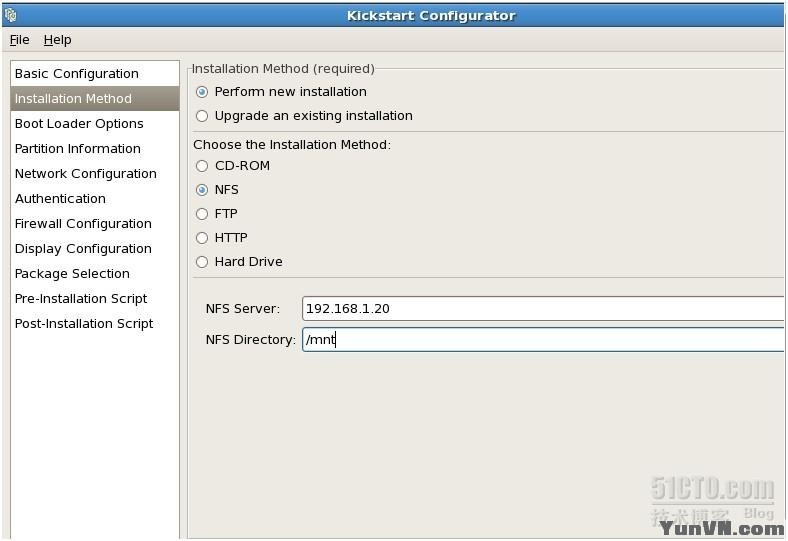This screenshot has height=541, width=788.
Task: Open the File menu
Action: (19, 40)
